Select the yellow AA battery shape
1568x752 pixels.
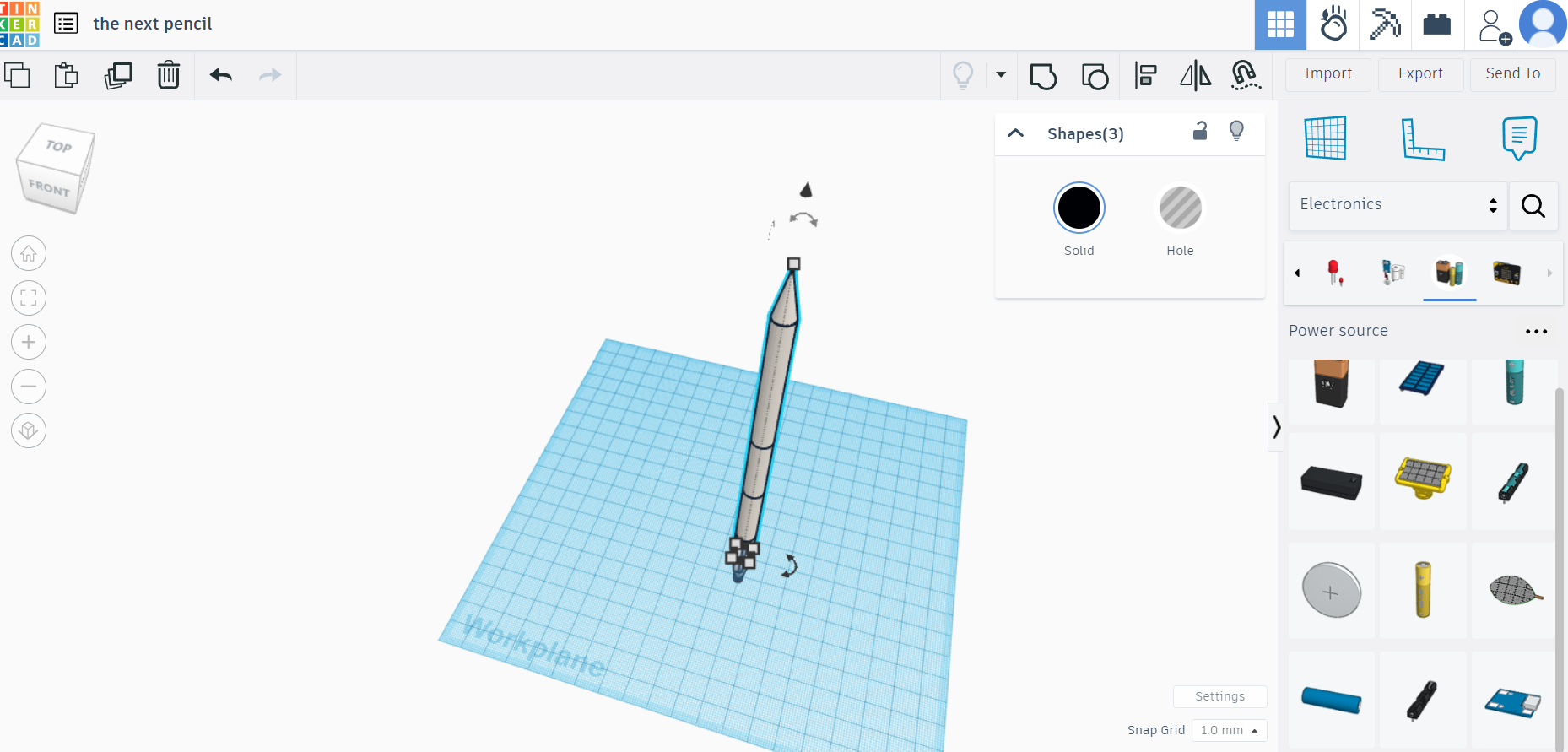point(1423,590)
